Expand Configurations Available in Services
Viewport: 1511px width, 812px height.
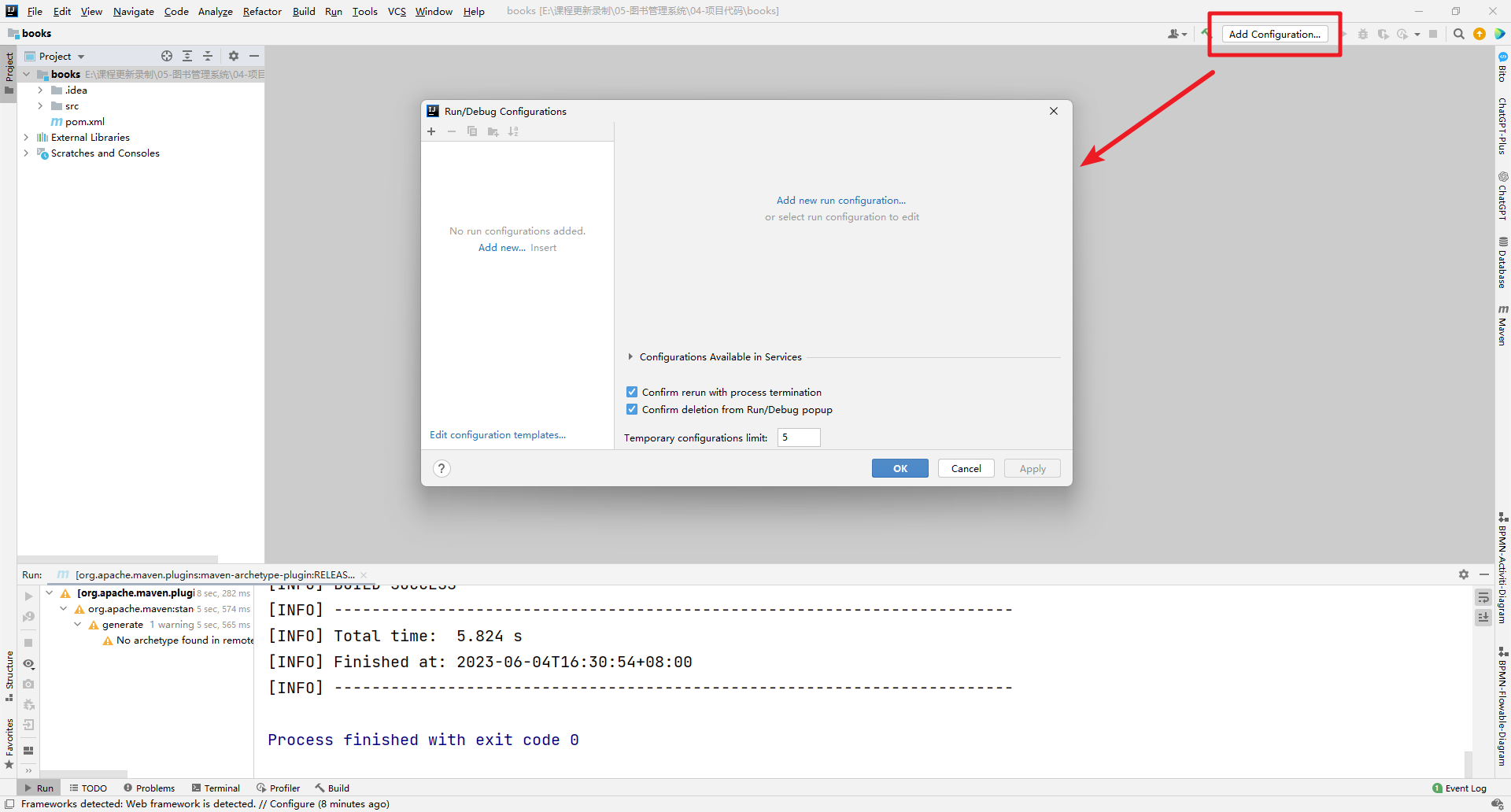tap(630, 356)
